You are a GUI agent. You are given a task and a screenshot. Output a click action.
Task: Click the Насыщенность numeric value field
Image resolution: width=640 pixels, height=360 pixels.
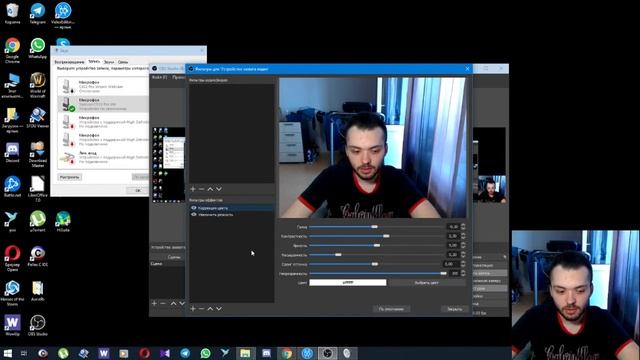453,255
